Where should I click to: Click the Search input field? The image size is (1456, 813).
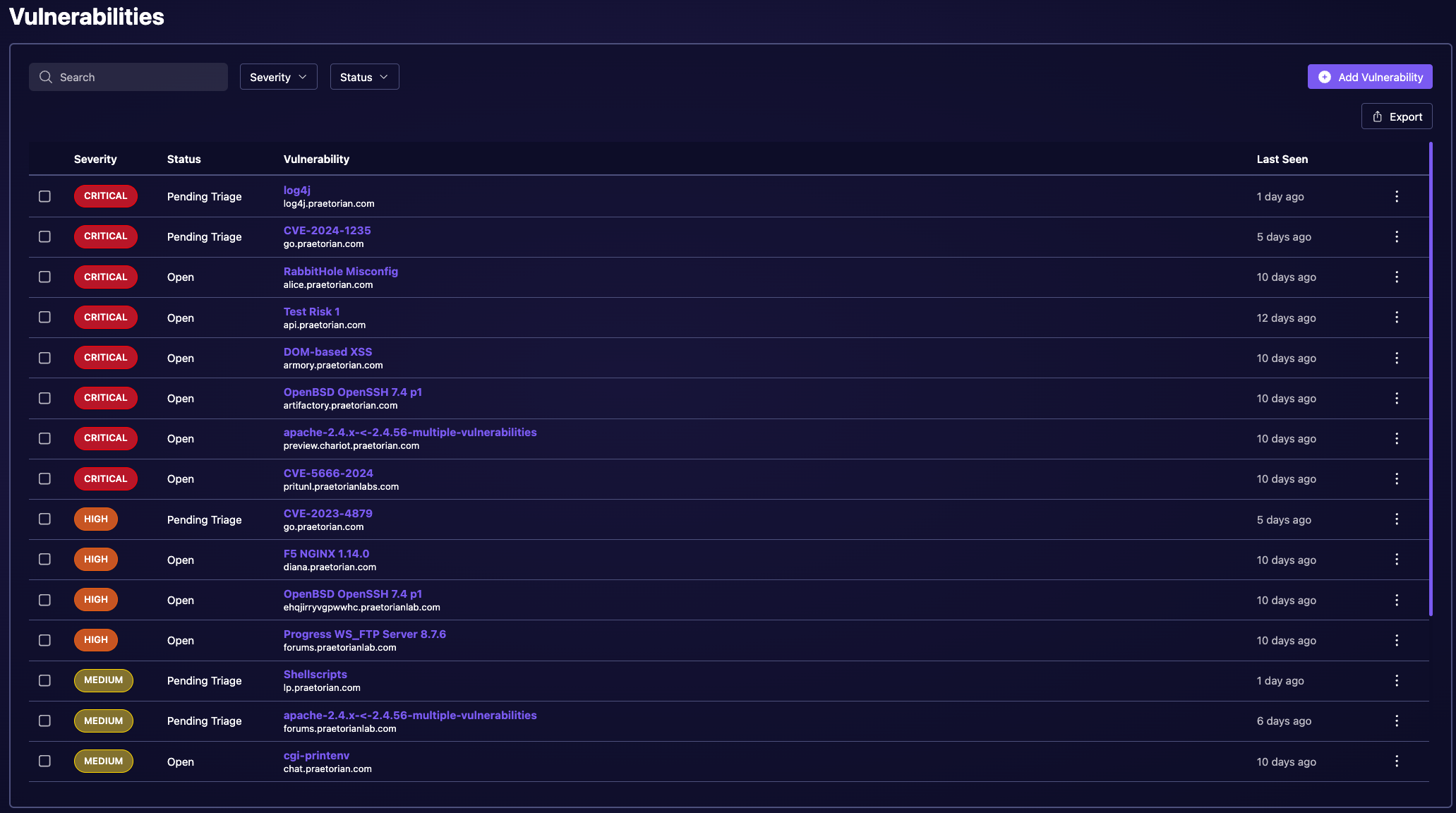128,77
